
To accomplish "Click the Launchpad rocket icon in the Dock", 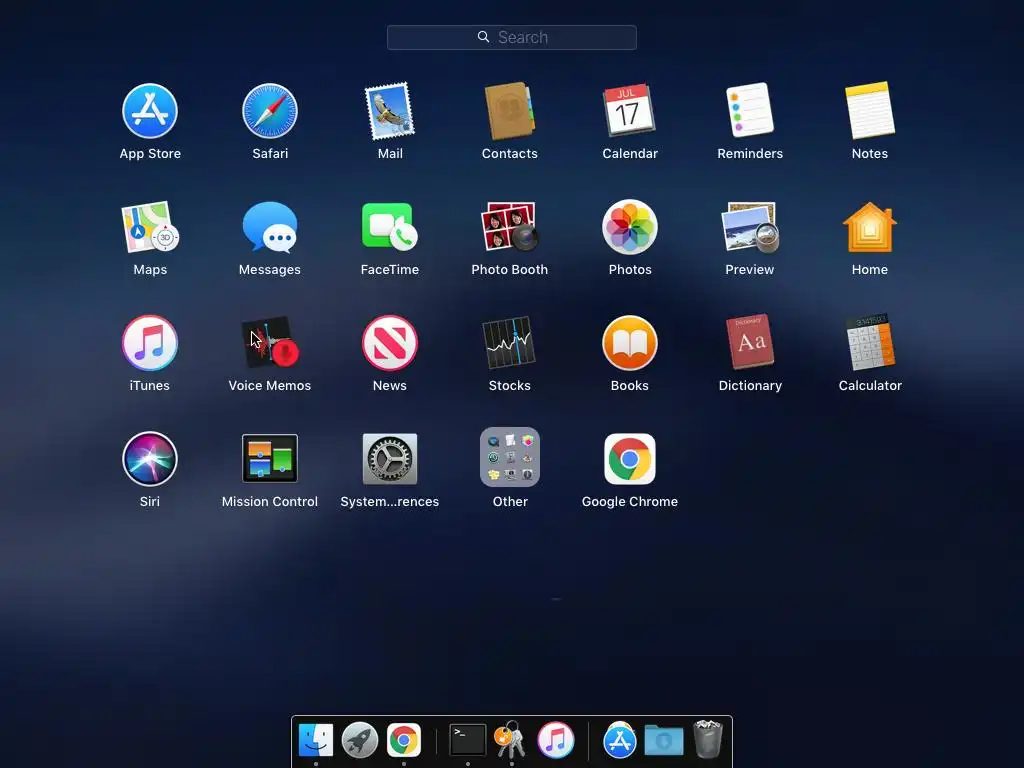I will coord(360,740).
